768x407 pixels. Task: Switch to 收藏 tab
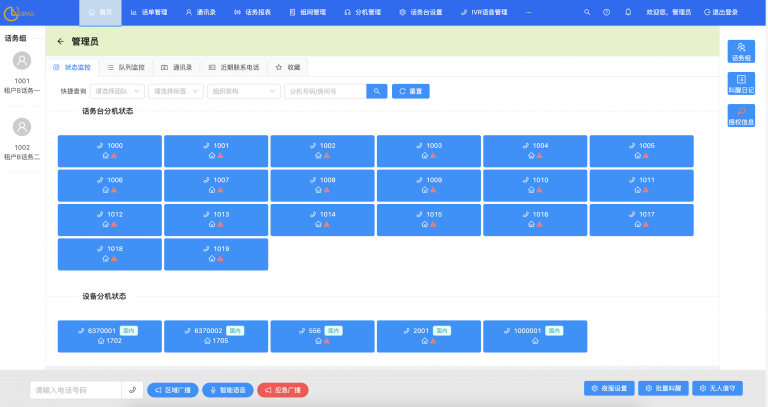[288, 68]
